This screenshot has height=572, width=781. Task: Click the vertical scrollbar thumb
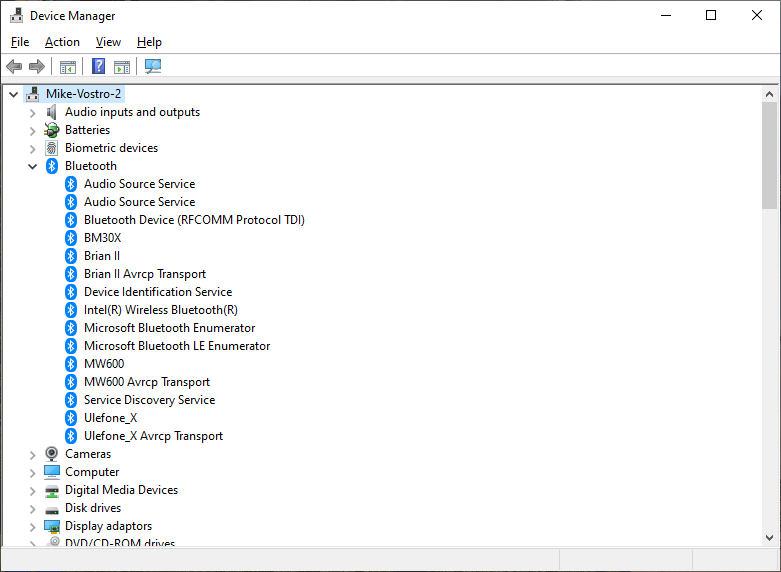coord(770,155)
